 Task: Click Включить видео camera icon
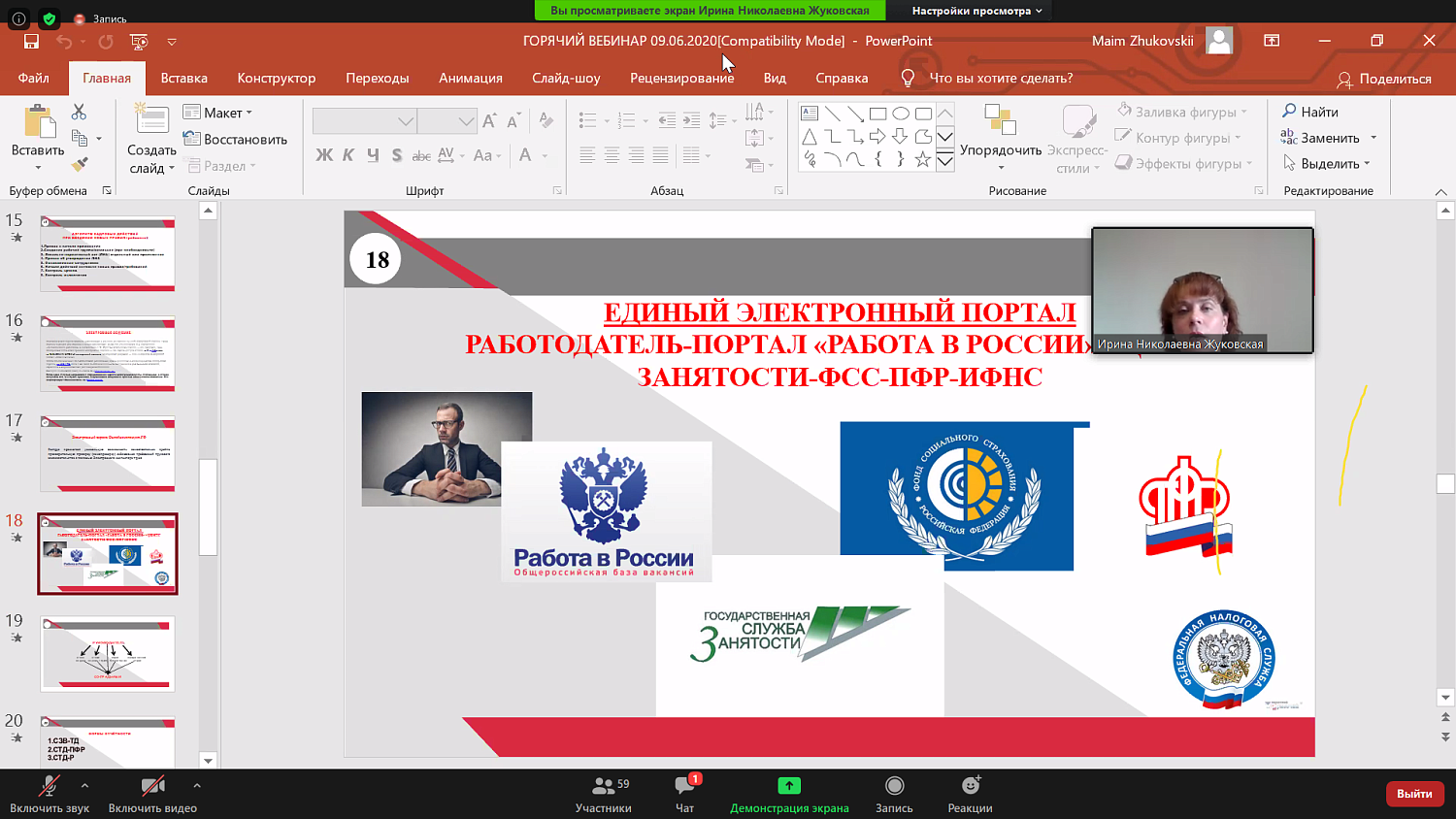click(152, 785)
